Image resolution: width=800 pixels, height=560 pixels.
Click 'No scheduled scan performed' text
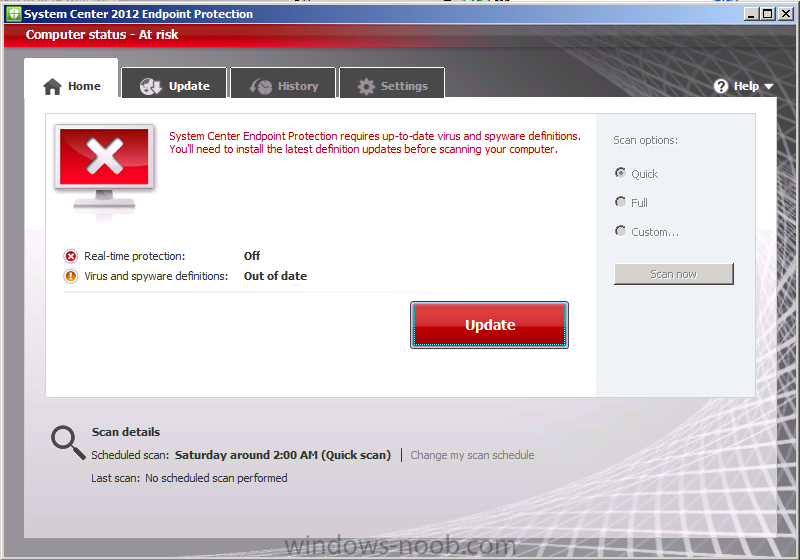click(x=216, y=478)
